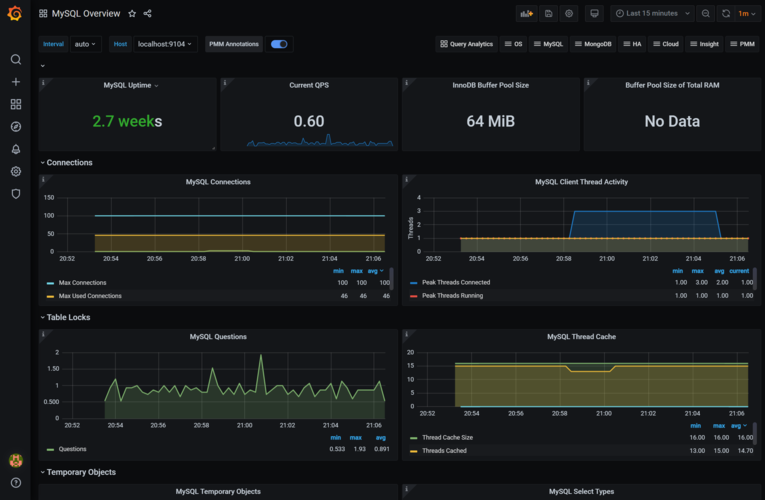Save the dashboard with the disk icon
Viewport: 765px width, 500px height.
(548, 14)
